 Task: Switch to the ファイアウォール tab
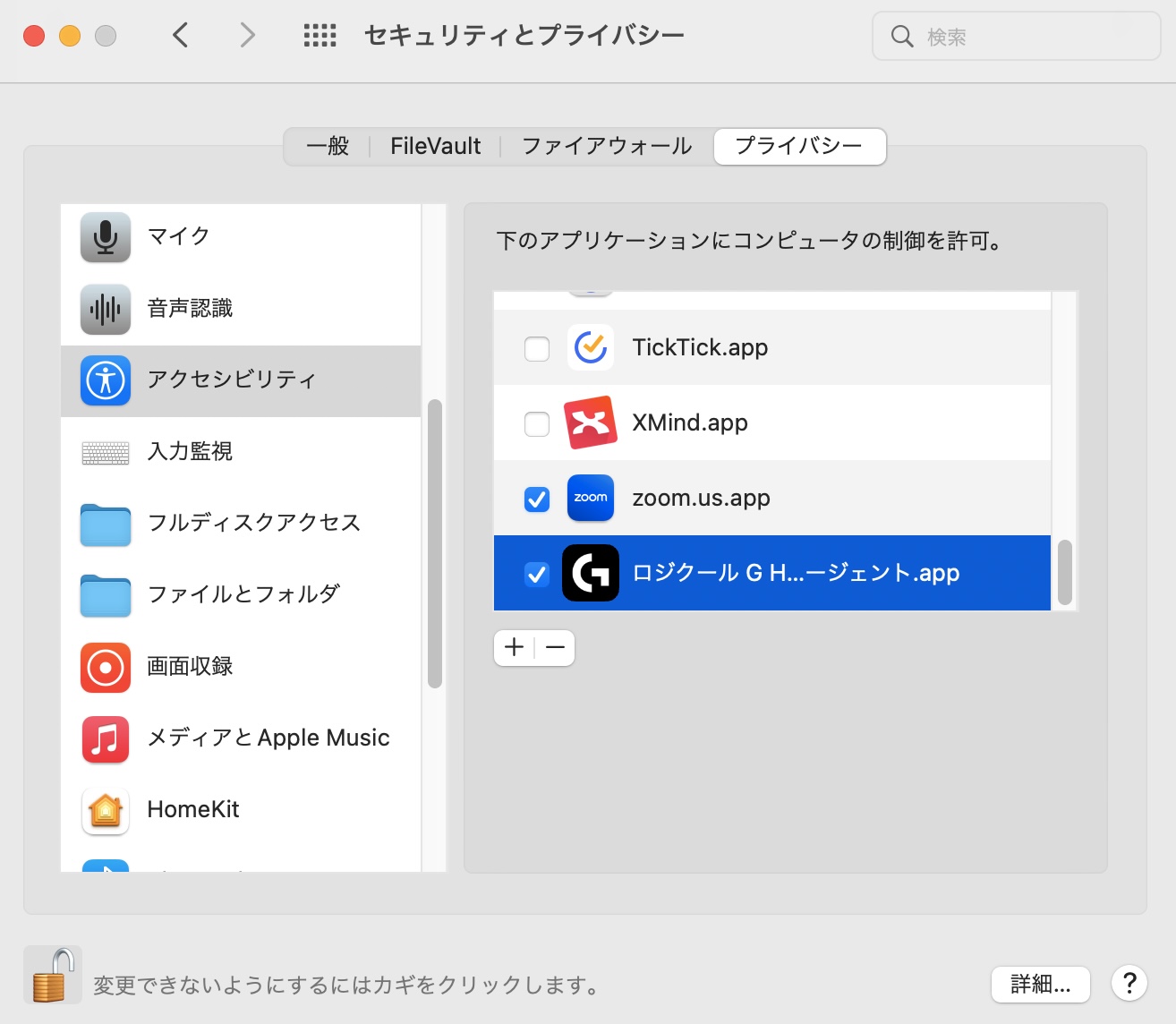coord(607,146)
